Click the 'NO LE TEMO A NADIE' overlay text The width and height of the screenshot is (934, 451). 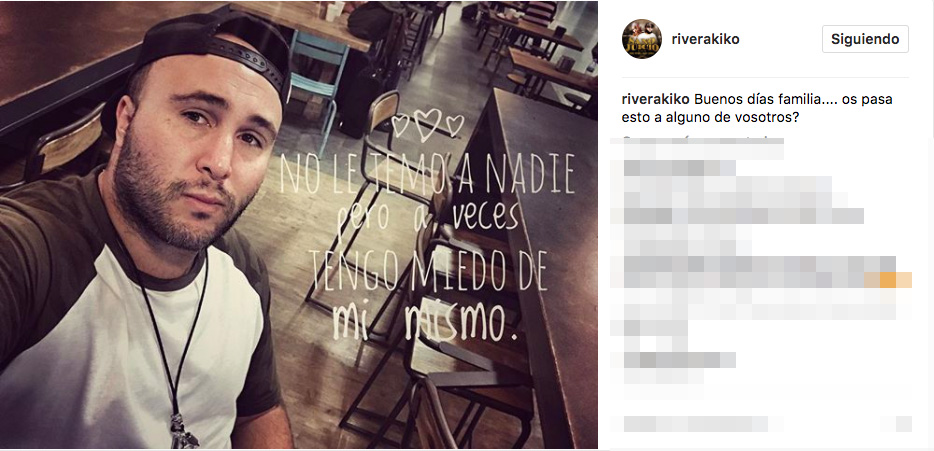click(x=427, y=174)
